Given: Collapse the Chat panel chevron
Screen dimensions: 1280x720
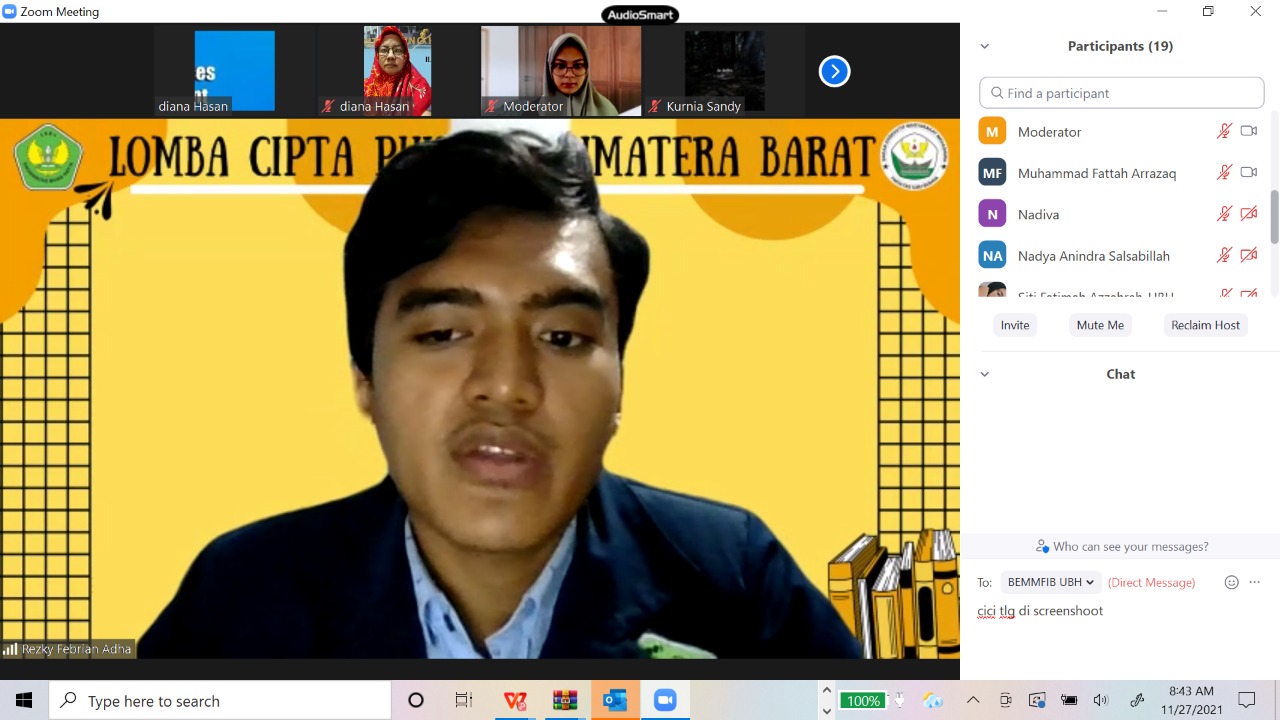Looking at the screenshot, I should point(985,374).
